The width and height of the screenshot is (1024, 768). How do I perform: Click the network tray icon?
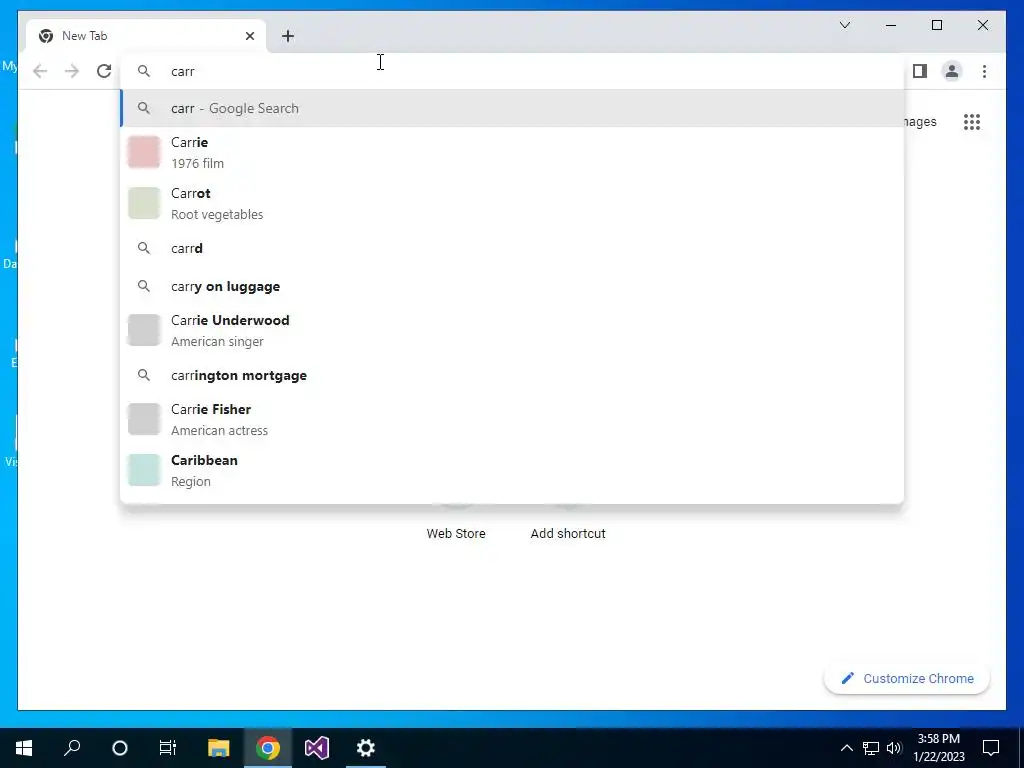(871, 748)
